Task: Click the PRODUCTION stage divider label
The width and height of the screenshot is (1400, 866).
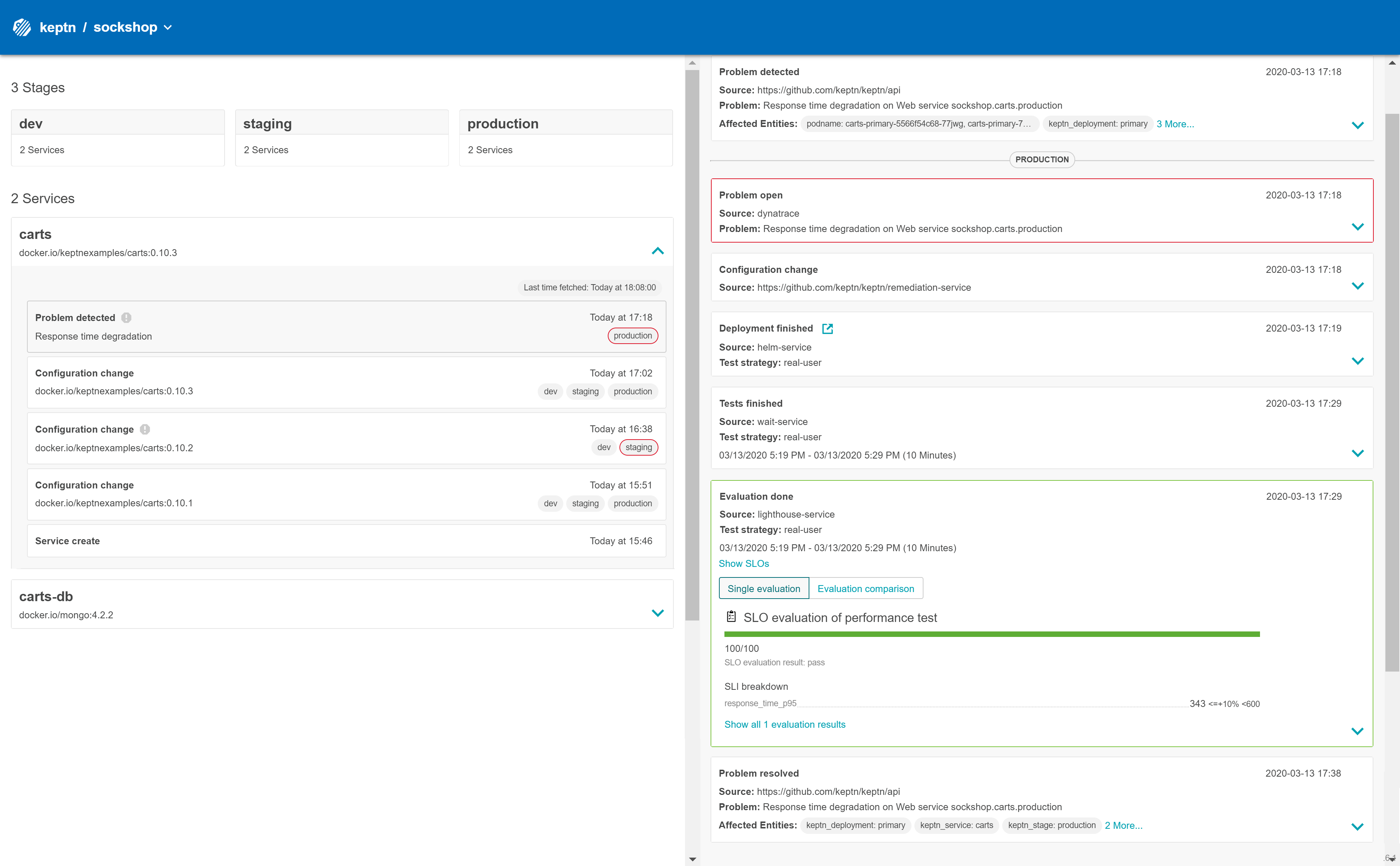Action: click(x=1042, y=160)
